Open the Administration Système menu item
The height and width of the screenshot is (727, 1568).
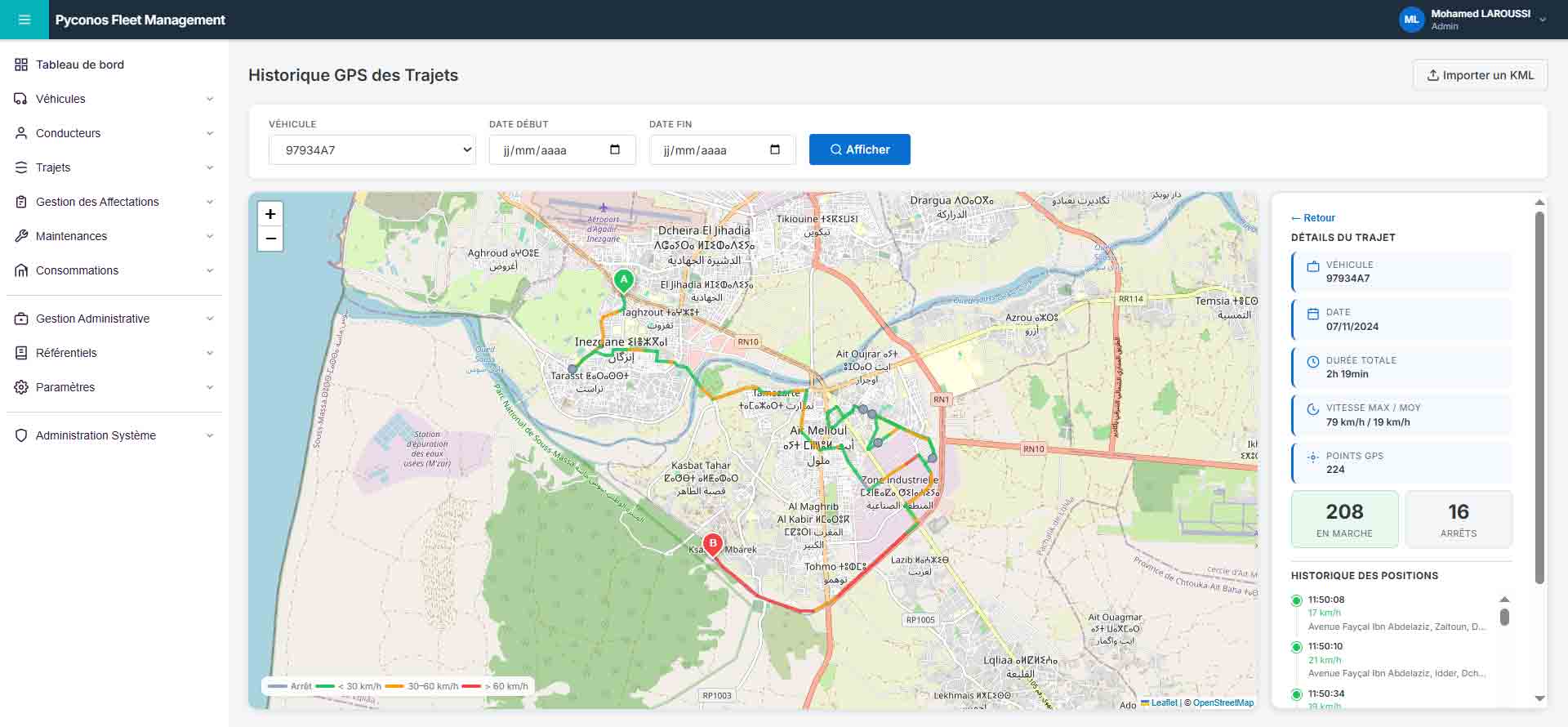114,435
